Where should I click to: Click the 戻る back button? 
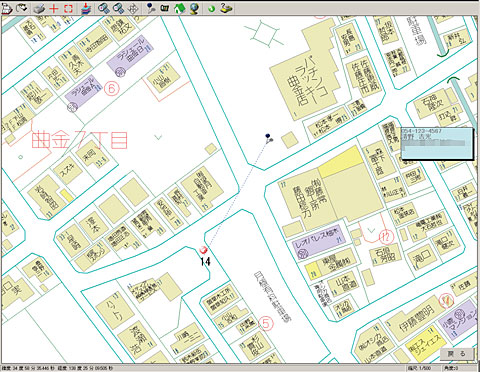pos(457,354)
